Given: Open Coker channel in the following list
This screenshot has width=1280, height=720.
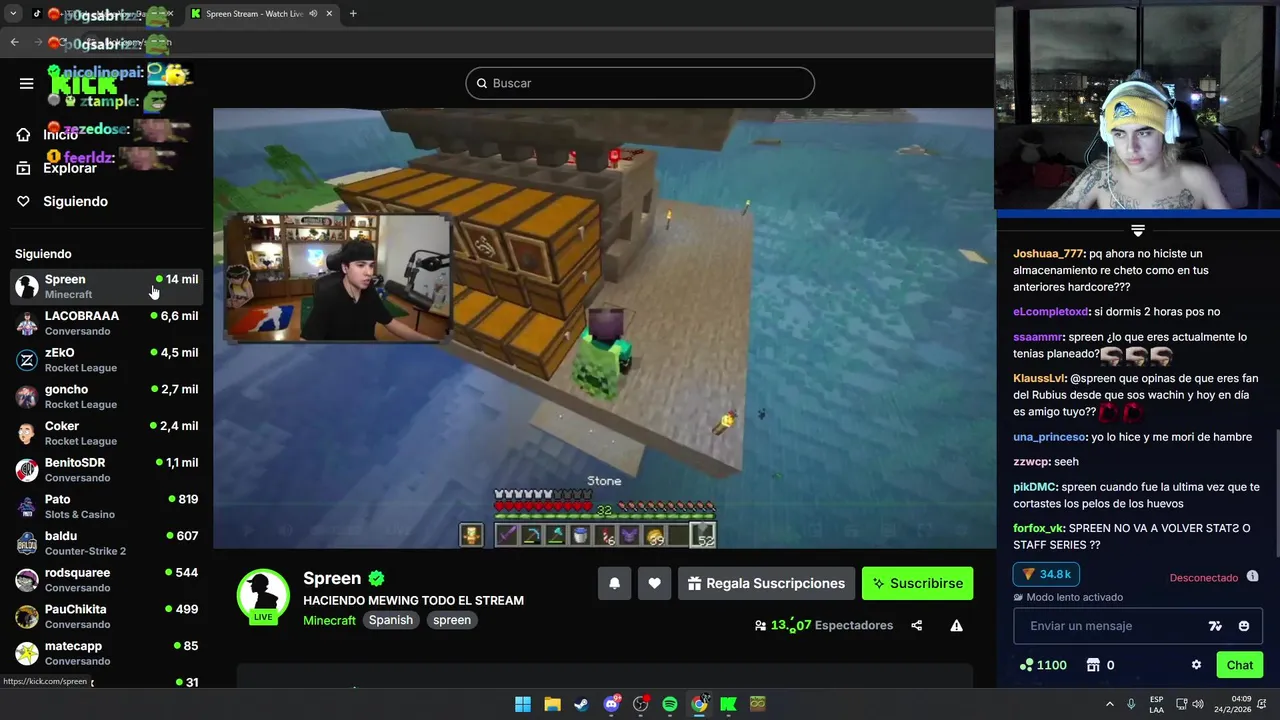Looking at the screenshot, I should [107, 433].
